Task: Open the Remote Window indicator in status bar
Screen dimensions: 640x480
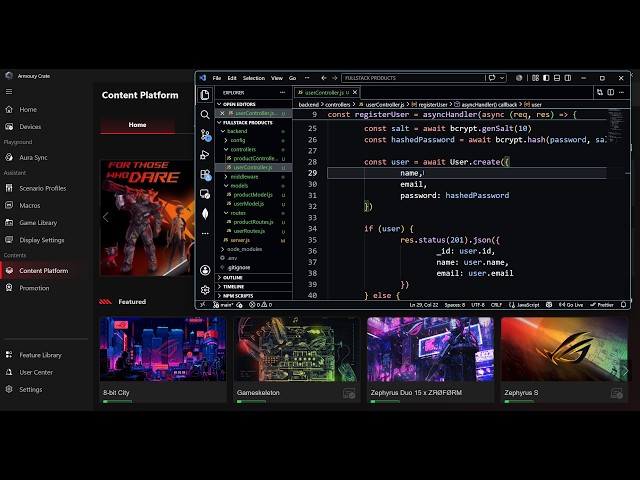Action: 202,304
